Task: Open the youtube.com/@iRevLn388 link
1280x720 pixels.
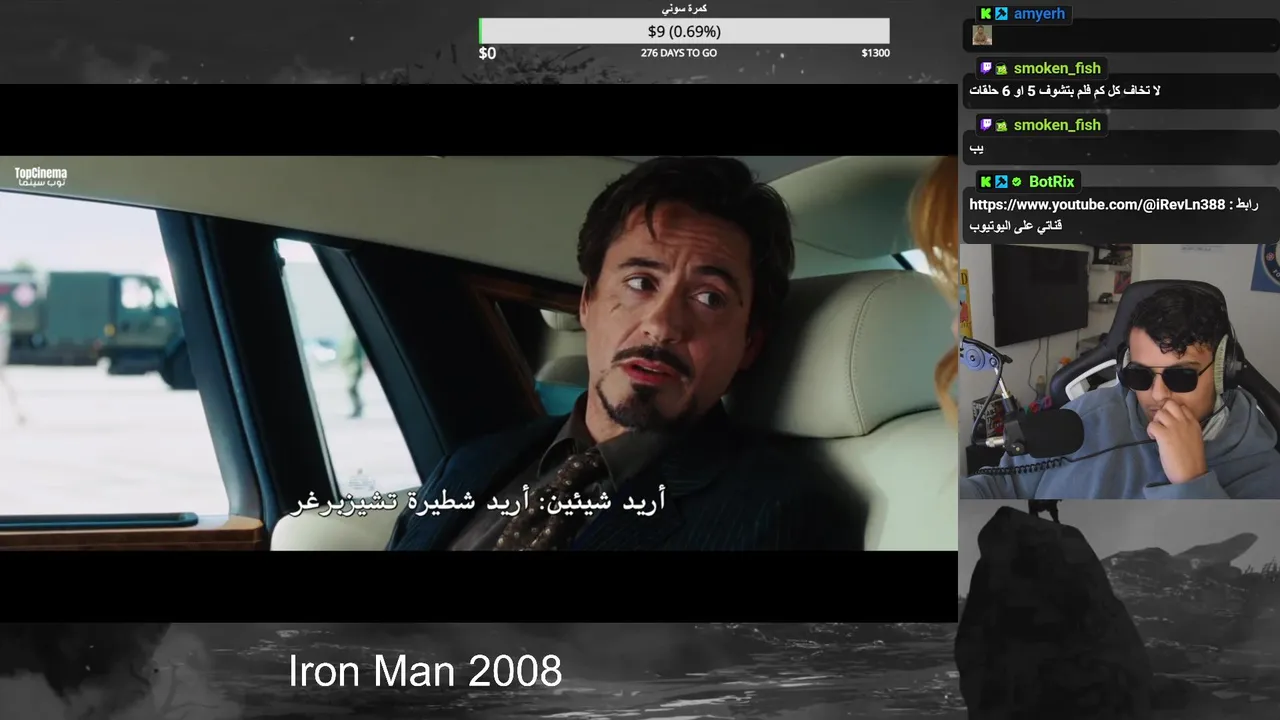Action: tap(1097, 205)
